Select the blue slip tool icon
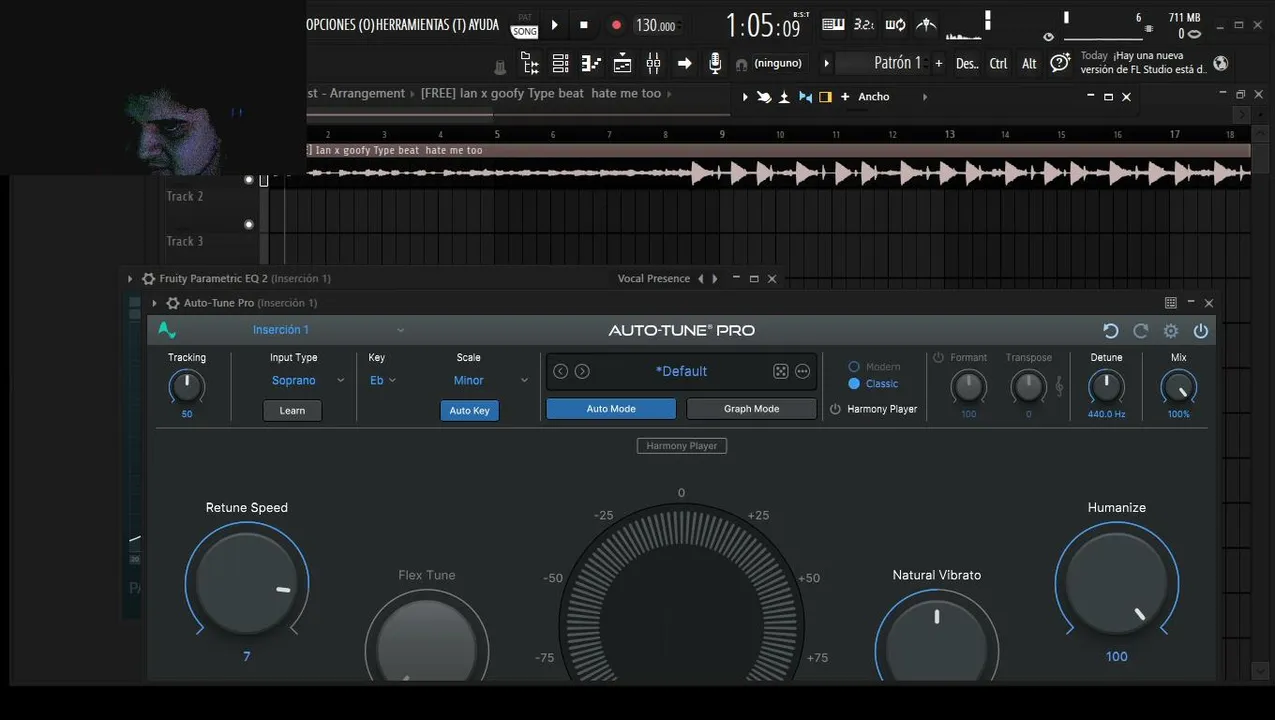This screenshot has height=720, width=1275. (x=805, y=97)
